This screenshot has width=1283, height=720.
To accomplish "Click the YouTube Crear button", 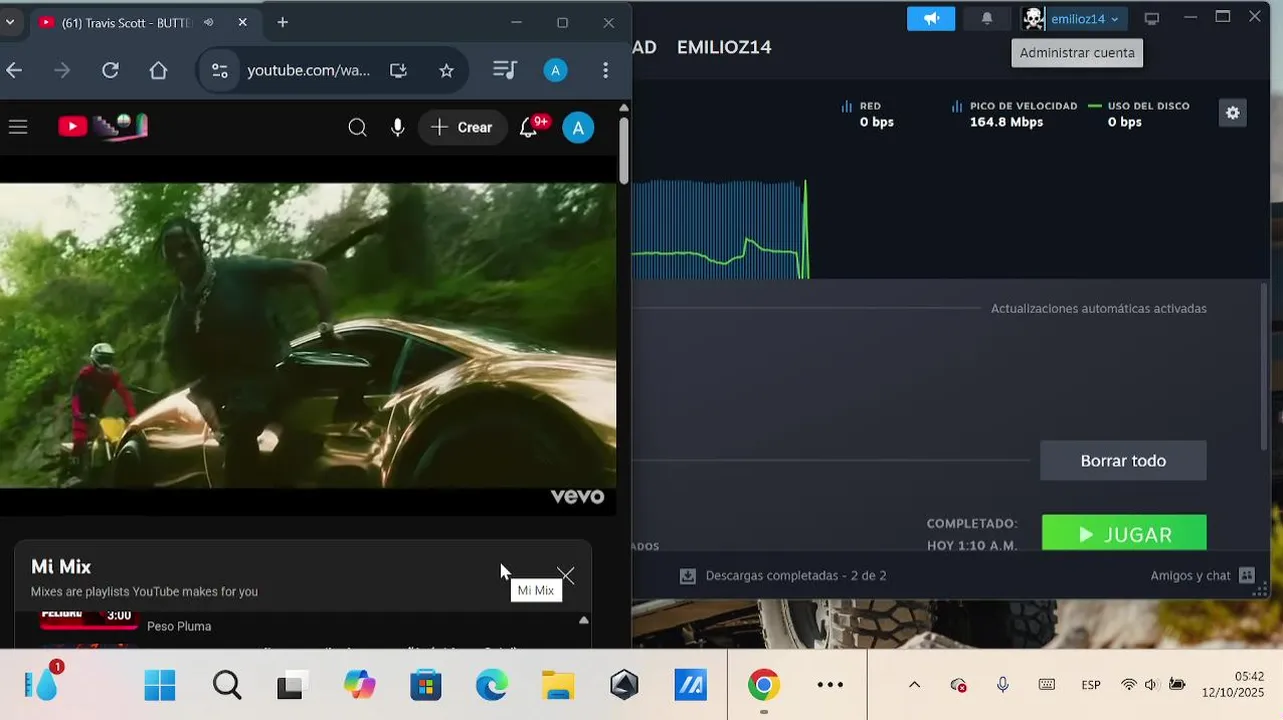I will pyautogui.click(x=462, y=127).
